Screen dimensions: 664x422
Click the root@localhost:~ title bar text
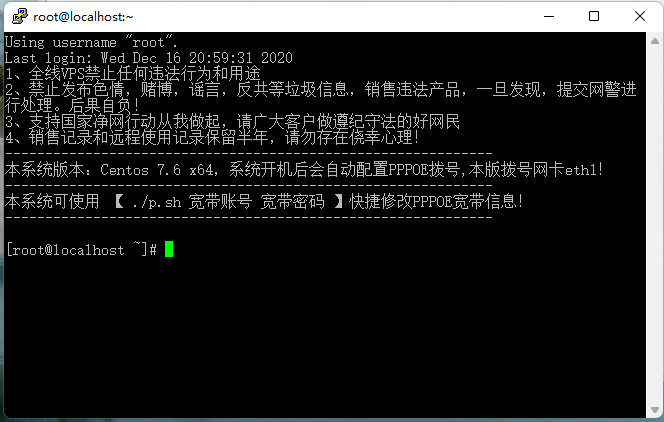click(83, 17)
